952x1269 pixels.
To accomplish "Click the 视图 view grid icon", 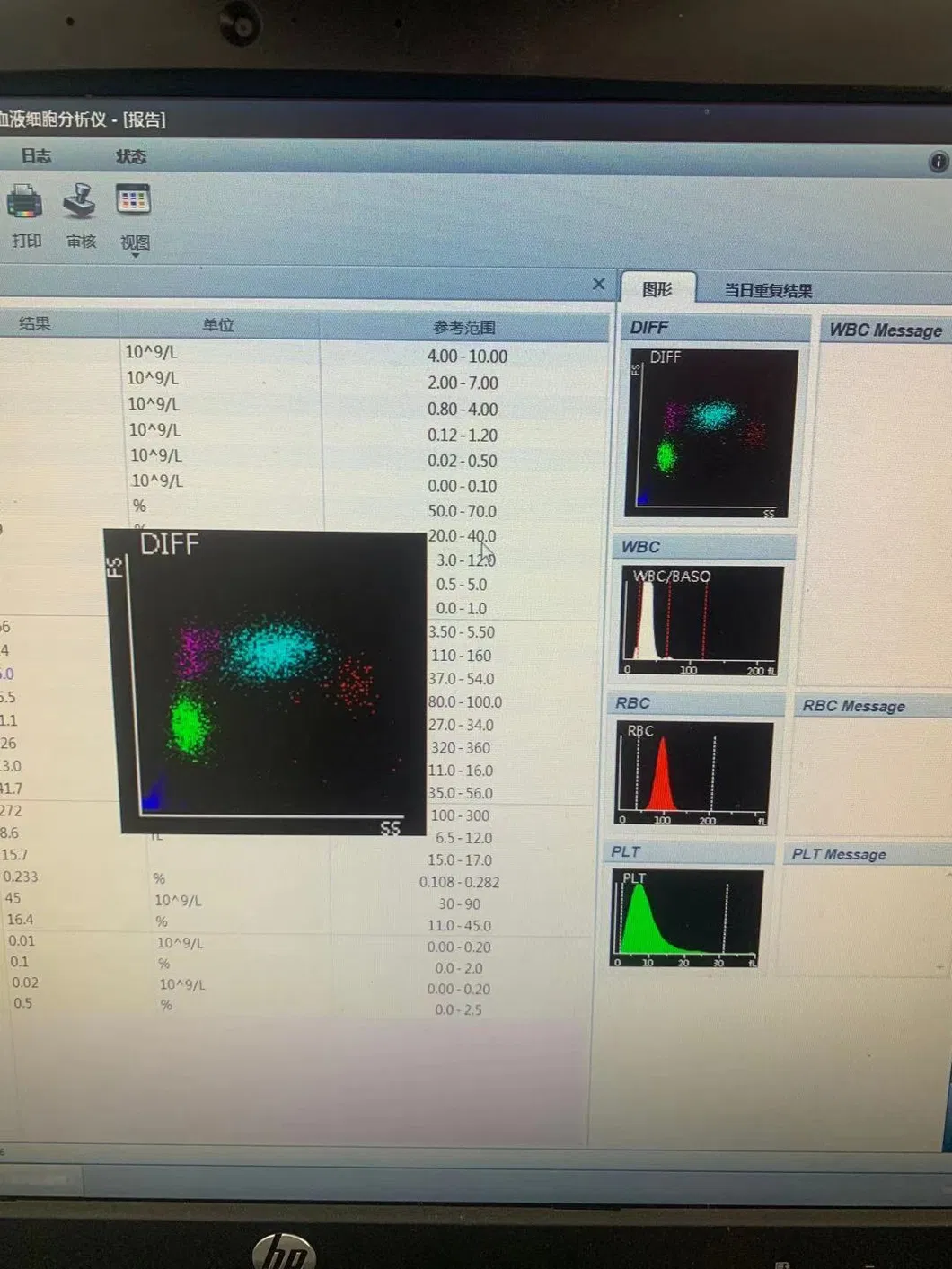I will 133,199.
